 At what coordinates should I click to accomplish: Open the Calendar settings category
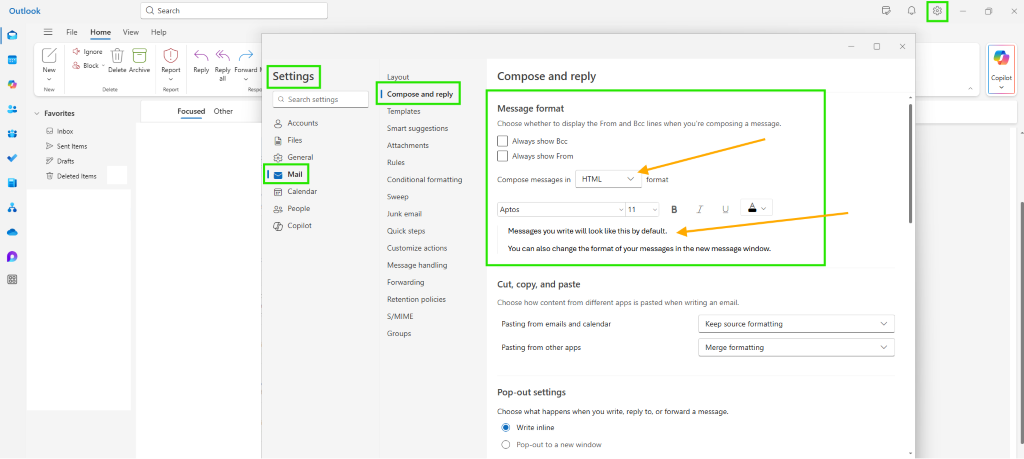pos(295,192)
